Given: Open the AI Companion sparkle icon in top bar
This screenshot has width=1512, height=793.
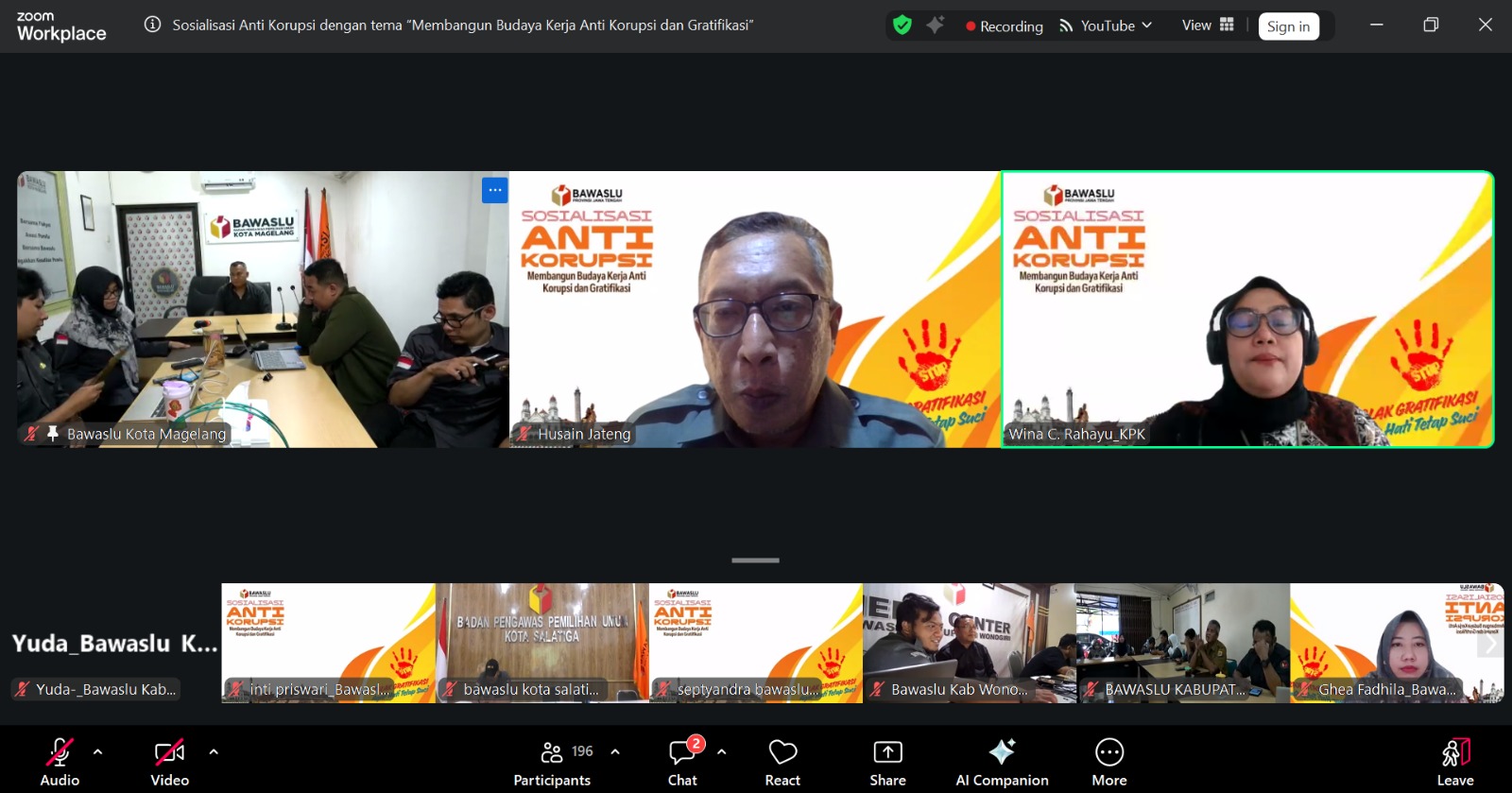Looking at the screenshot, I should coord(936,26).
